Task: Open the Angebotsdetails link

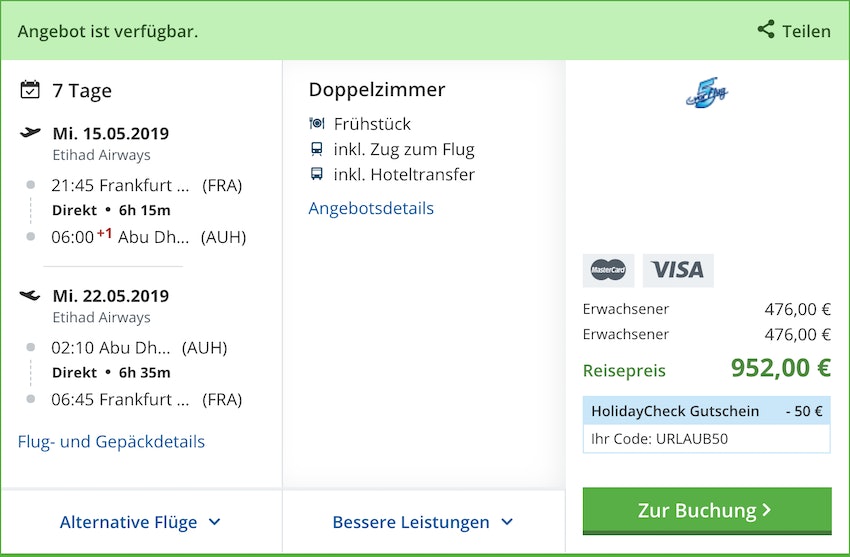Action: [x=371, y=208]
